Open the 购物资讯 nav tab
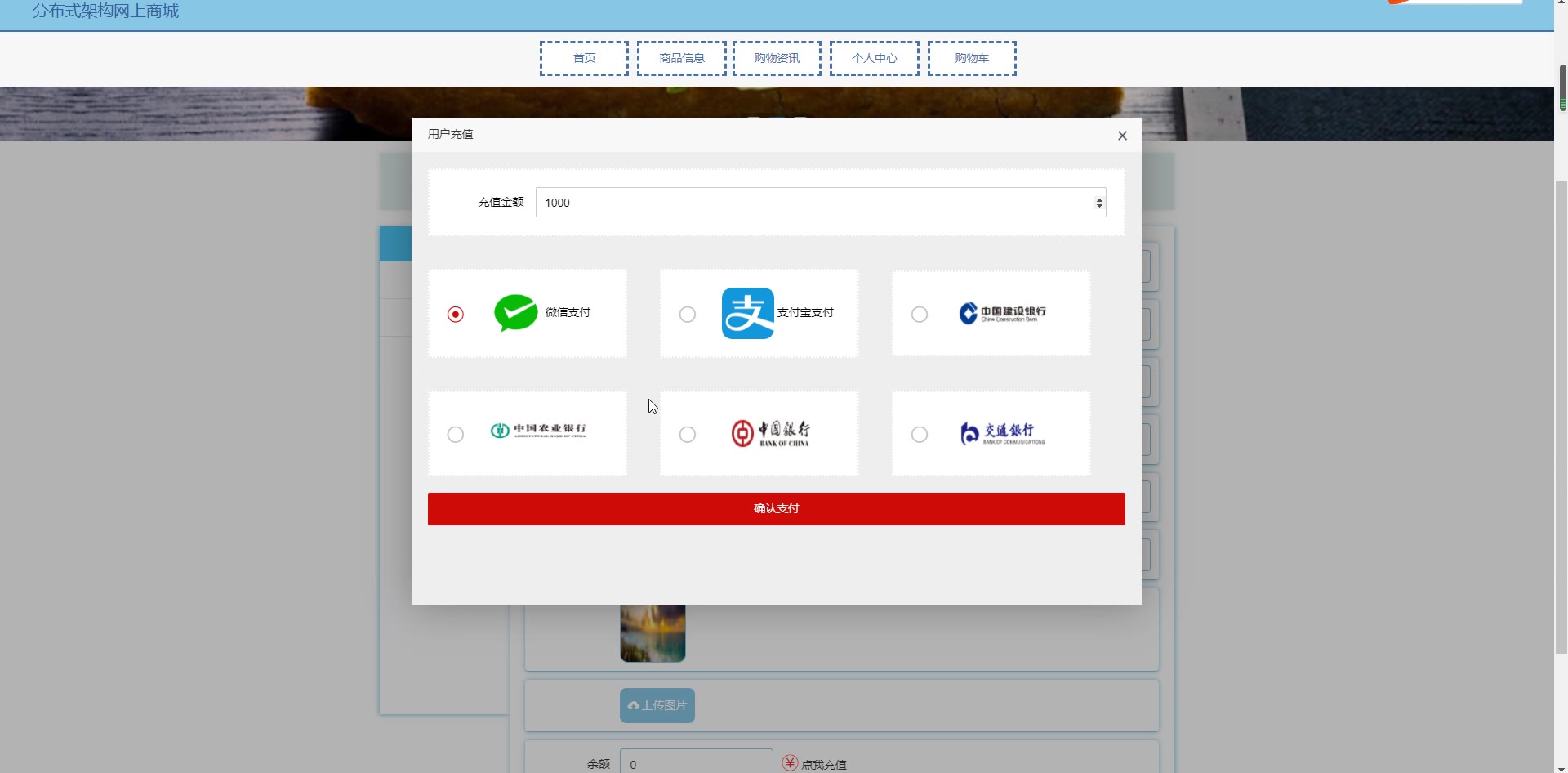The image size is (1568, 773). [777, 58]
